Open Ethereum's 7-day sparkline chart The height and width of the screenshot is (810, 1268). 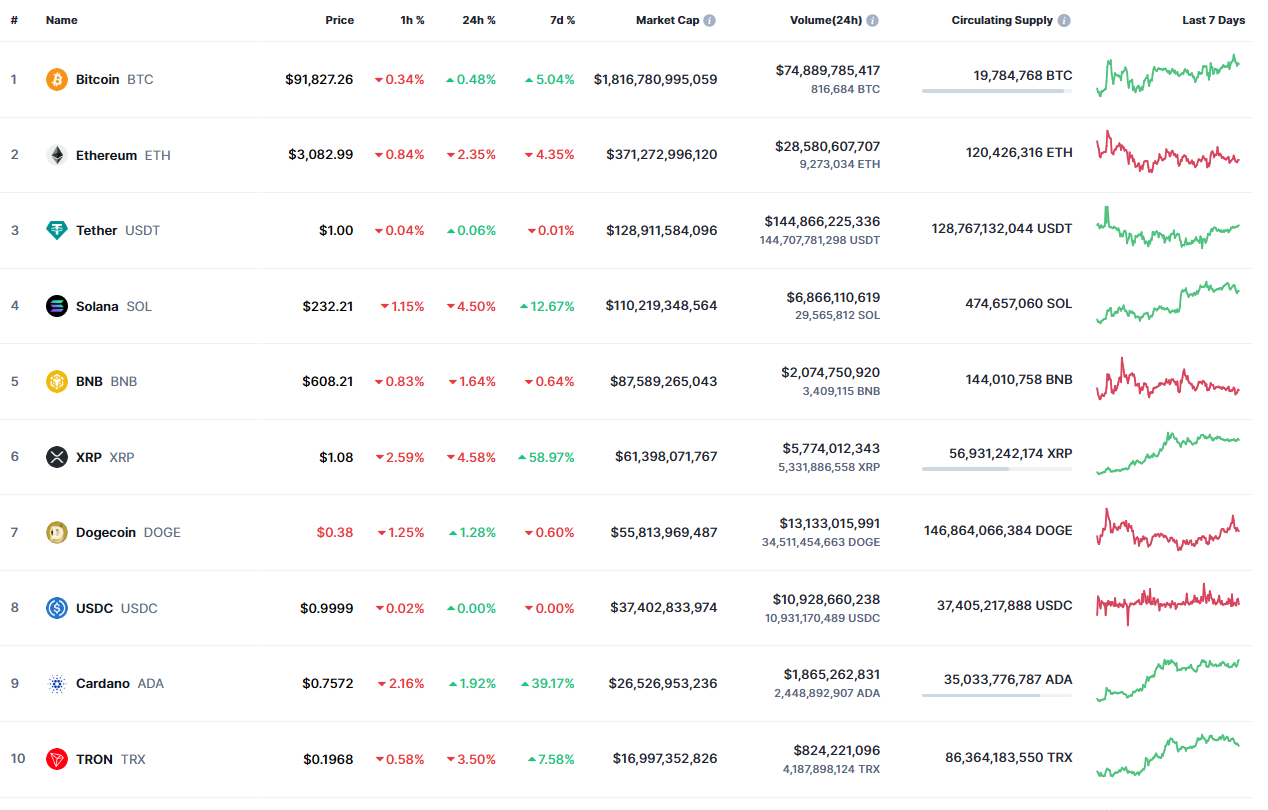click(x=1168, y=152)
